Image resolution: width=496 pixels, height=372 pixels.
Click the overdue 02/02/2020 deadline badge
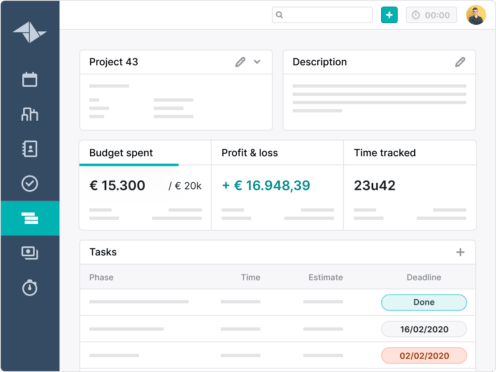(x=424, y=356)
